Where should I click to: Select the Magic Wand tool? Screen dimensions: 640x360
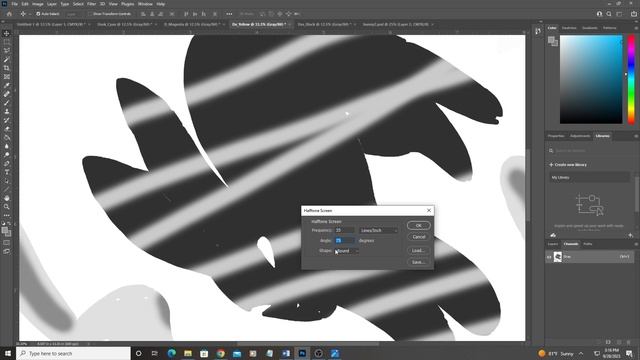click(x=7, y=60)
